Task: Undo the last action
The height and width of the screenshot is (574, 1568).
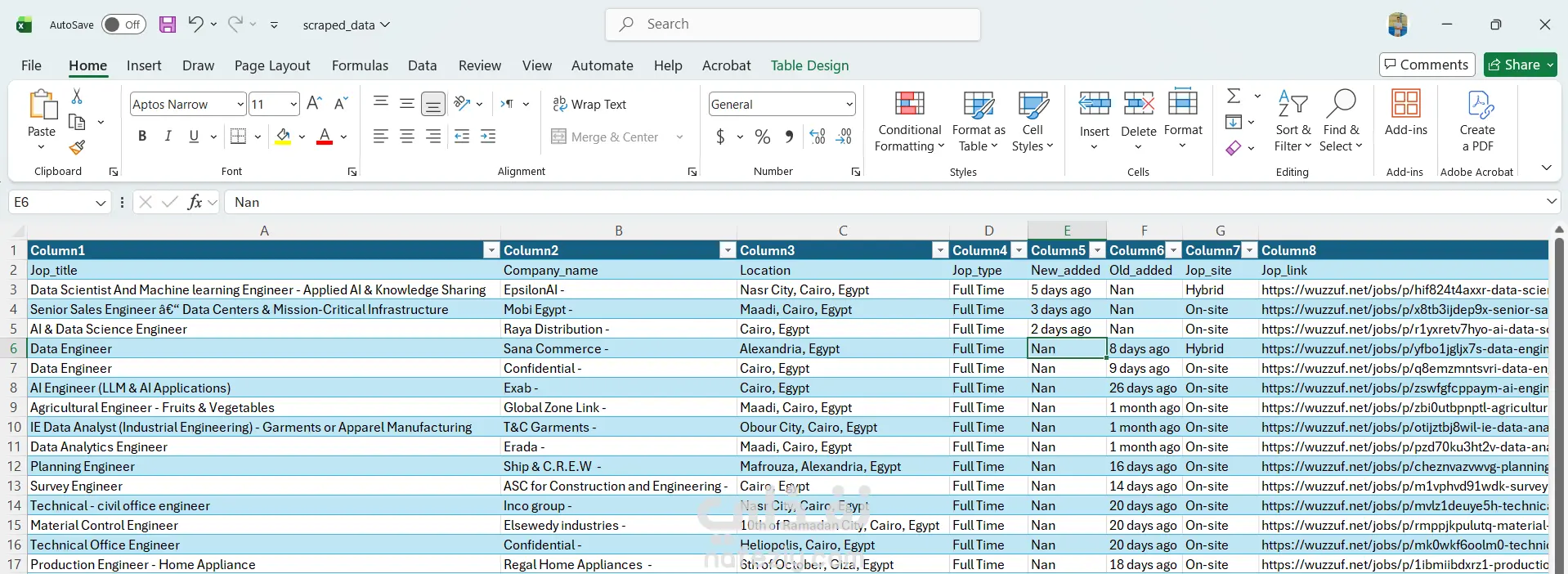Action: click(195, 25)
